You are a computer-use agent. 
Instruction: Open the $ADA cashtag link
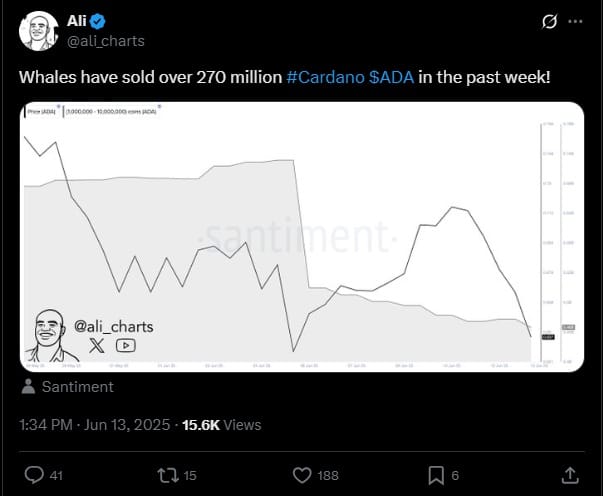391,77
